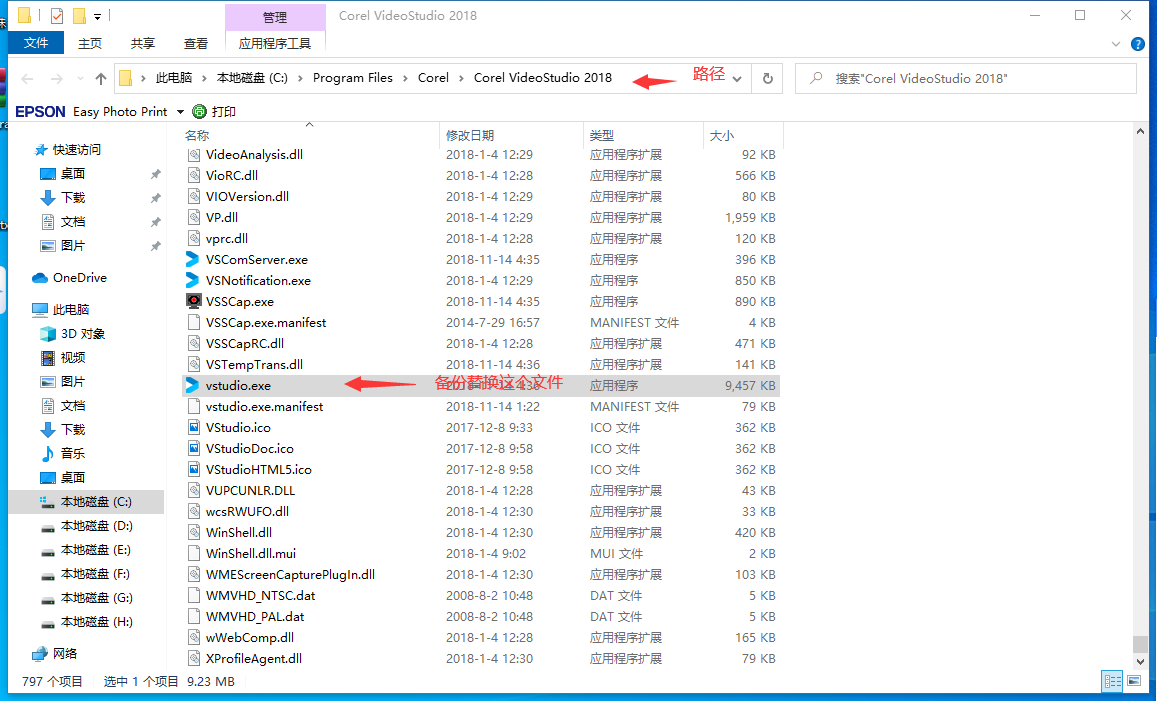This screenshot has height=701, width=1157.
Task: Click the VideoAnalysis.dll file icon
Action: (193, 155)
